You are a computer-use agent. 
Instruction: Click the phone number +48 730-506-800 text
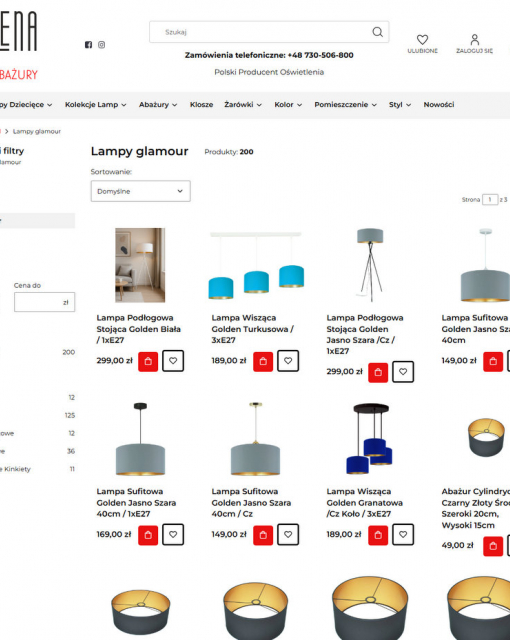[x=320, y=55]
